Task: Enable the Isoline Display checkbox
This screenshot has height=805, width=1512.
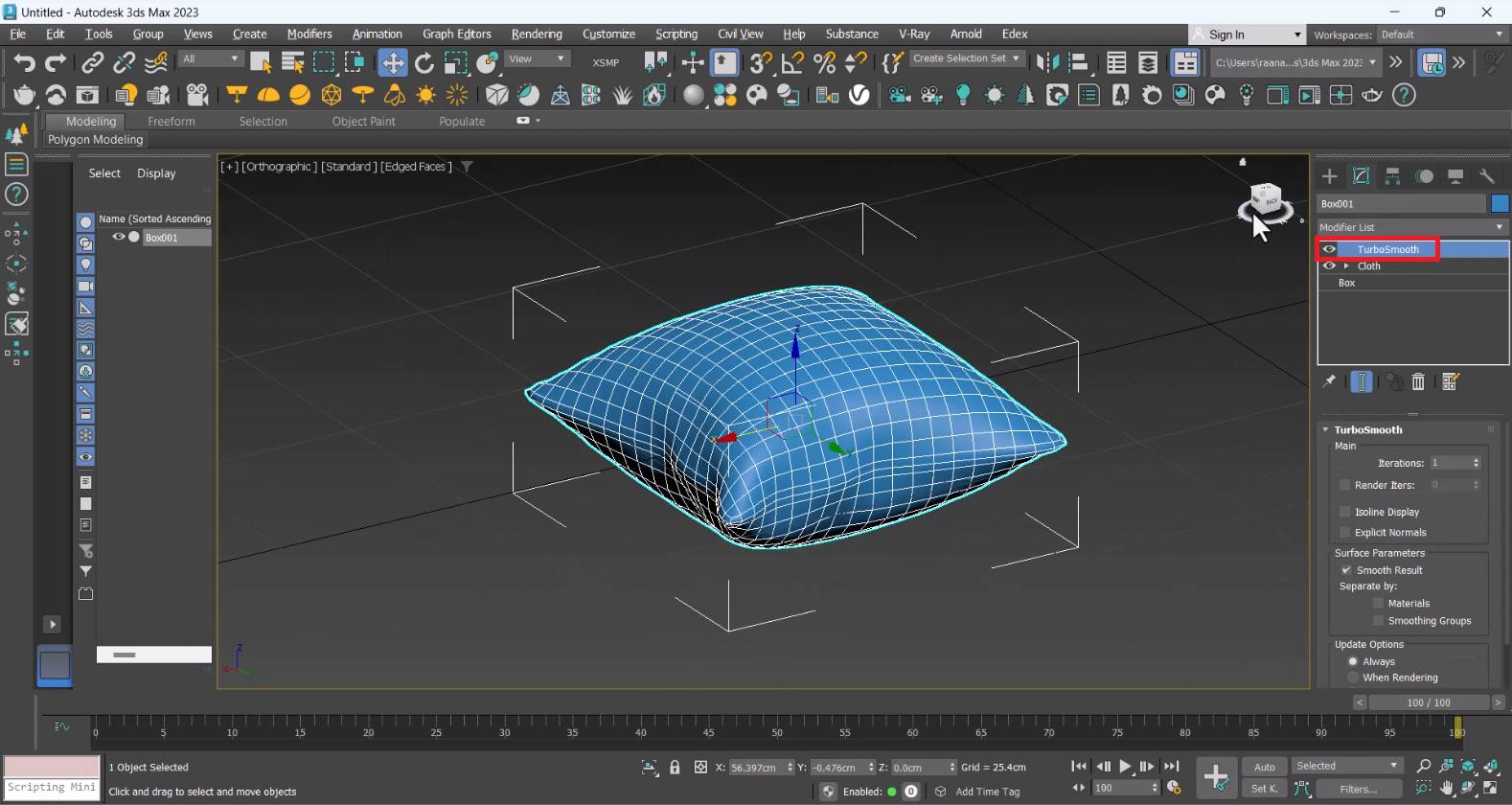Action: pyautogui.click(x=1345, y=512)
